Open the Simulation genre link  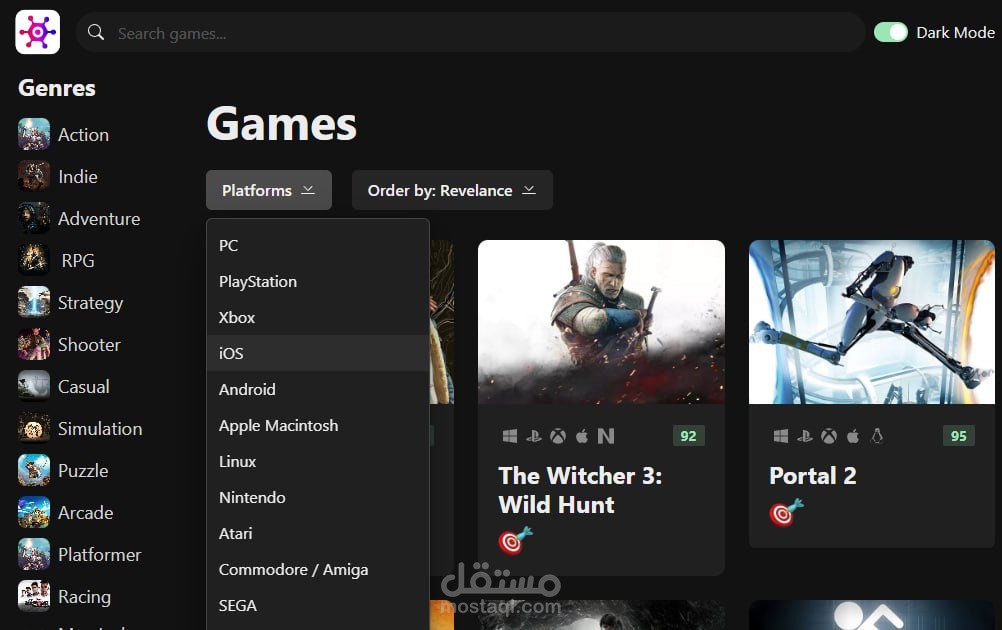click(x=100, y=429)
